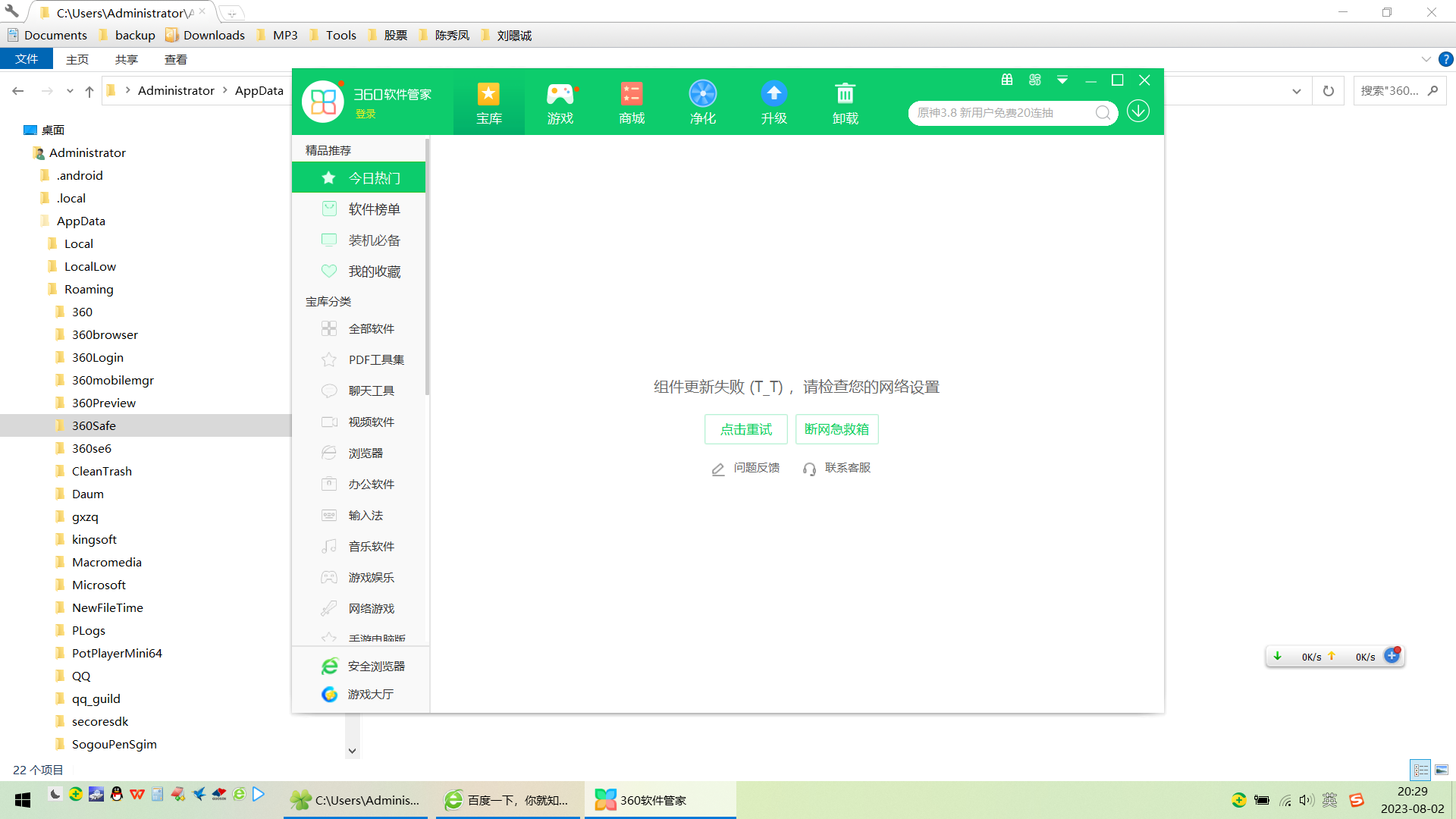This screenshot has height=819, width=1456.
Task: Click the skin/apps icon in title bar
Action: click(x=1034, y=80)
